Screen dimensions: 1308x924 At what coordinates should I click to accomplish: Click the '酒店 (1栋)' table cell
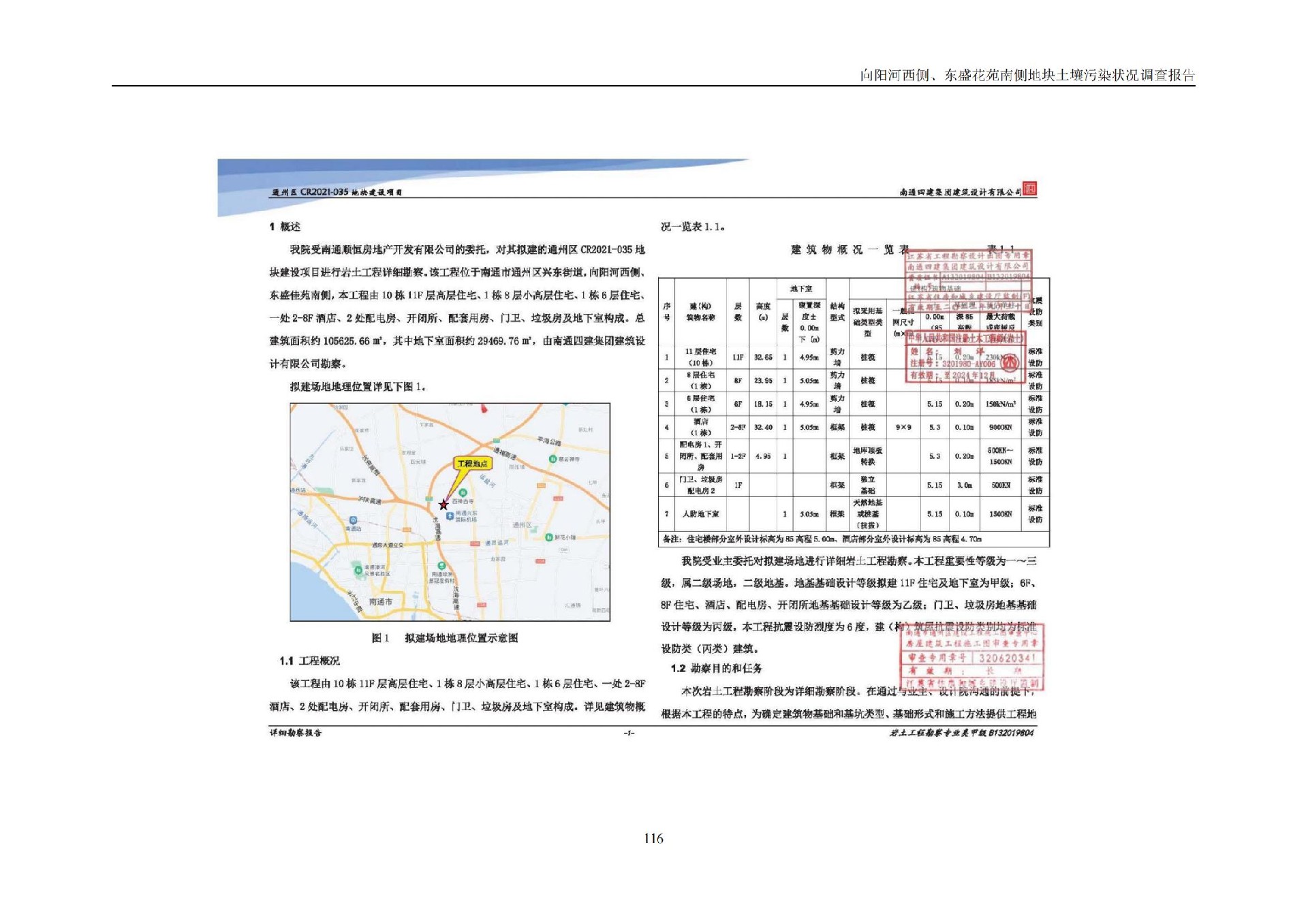coord(700,427)
